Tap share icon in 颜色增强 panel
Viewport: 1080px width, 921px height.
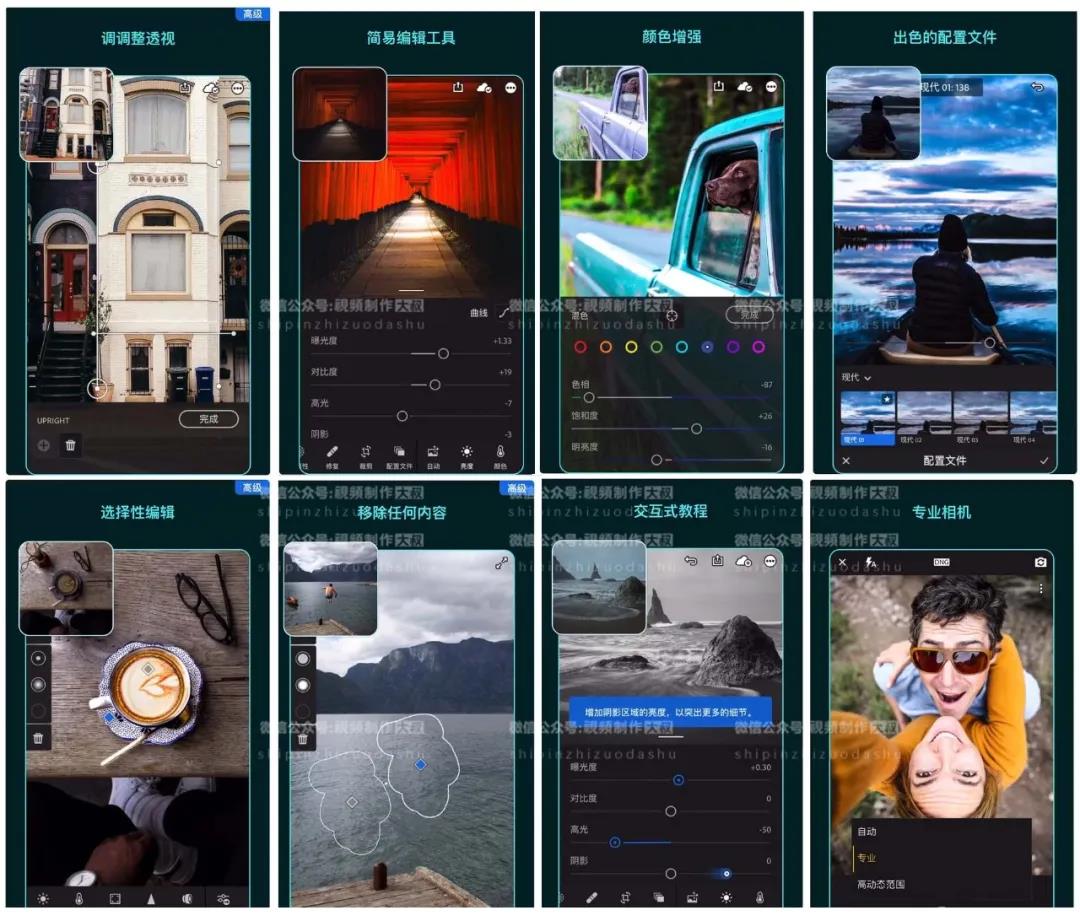click(x=718, y=86)
